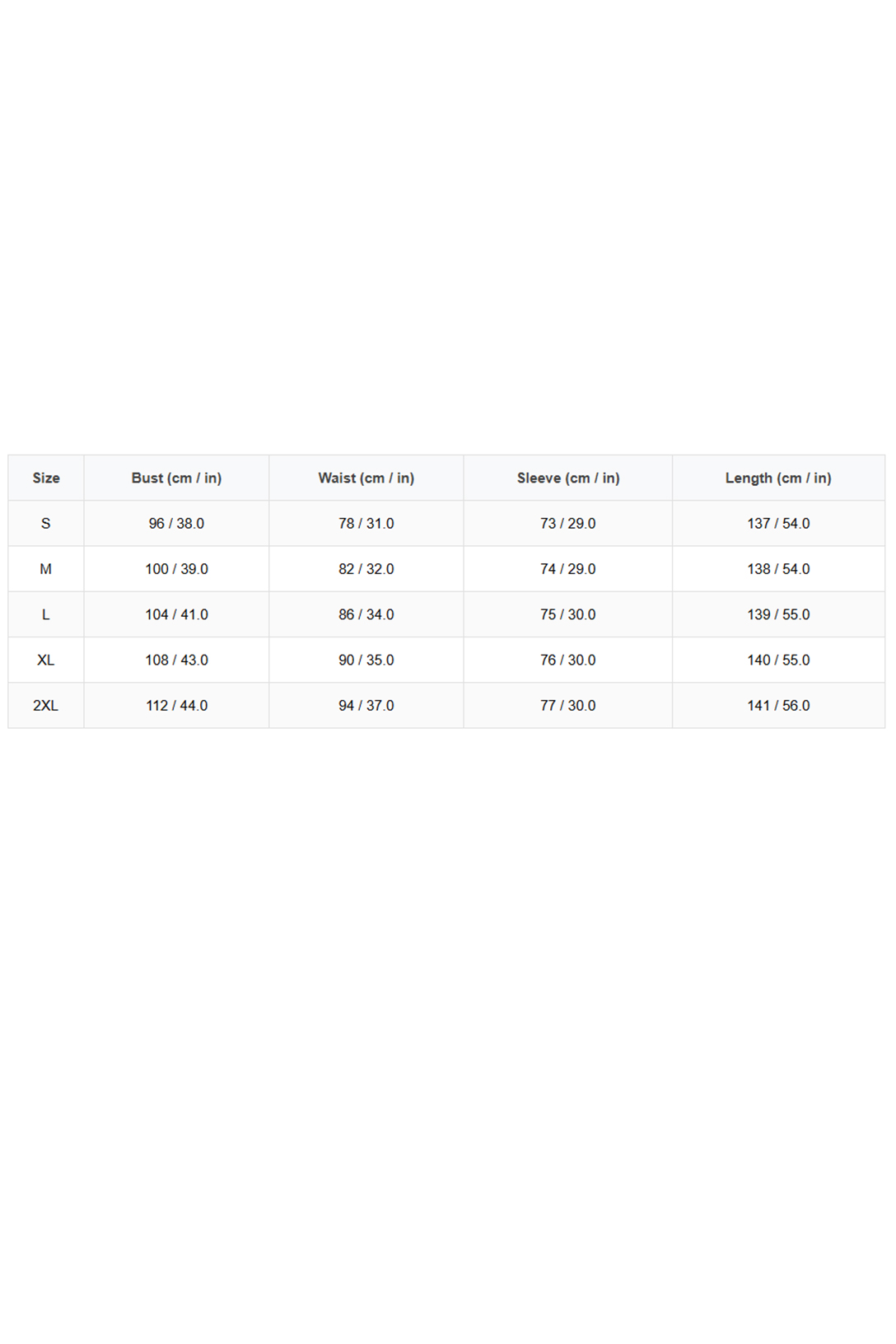This screenshot has height=1344, width=896.
Task: Select bust value 100 / 39.0
Action: (x=176, y=569)
